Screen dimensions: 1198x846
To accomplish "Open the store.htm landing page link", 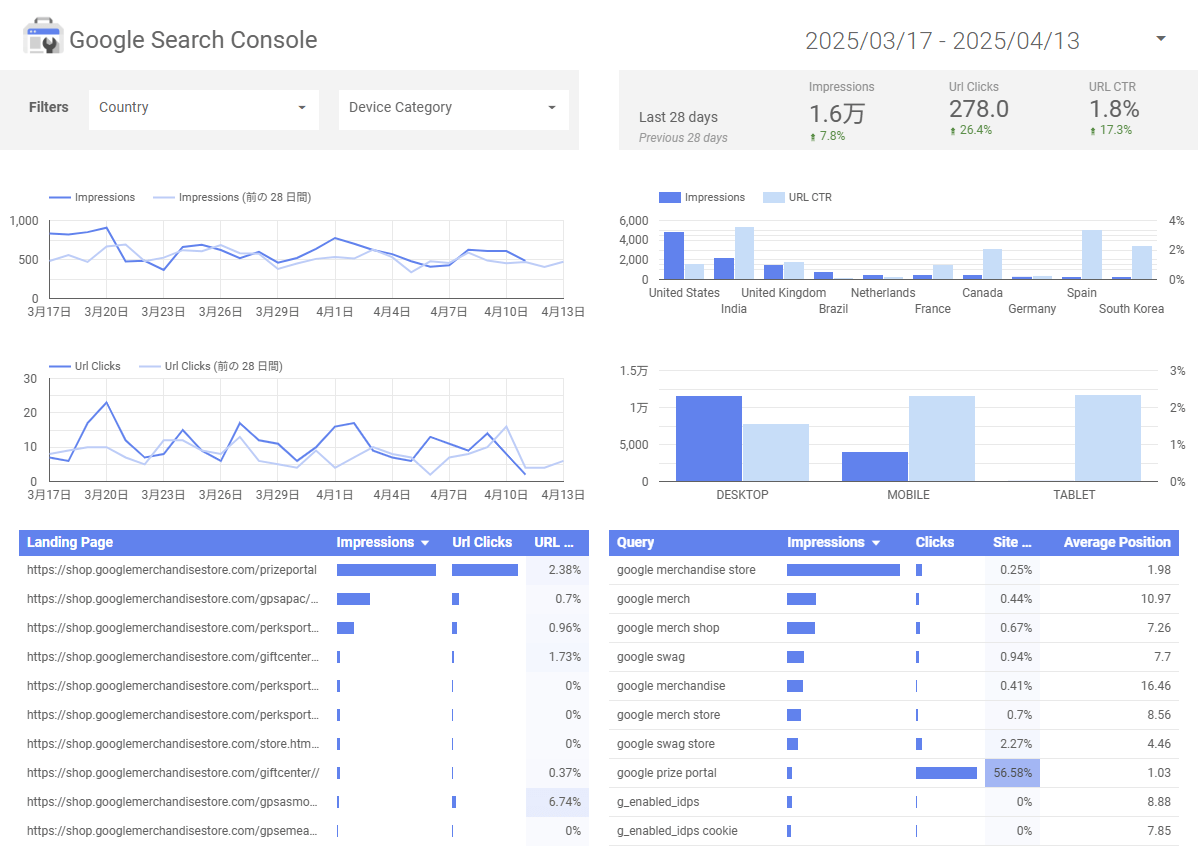I will (x=173, y=744).
